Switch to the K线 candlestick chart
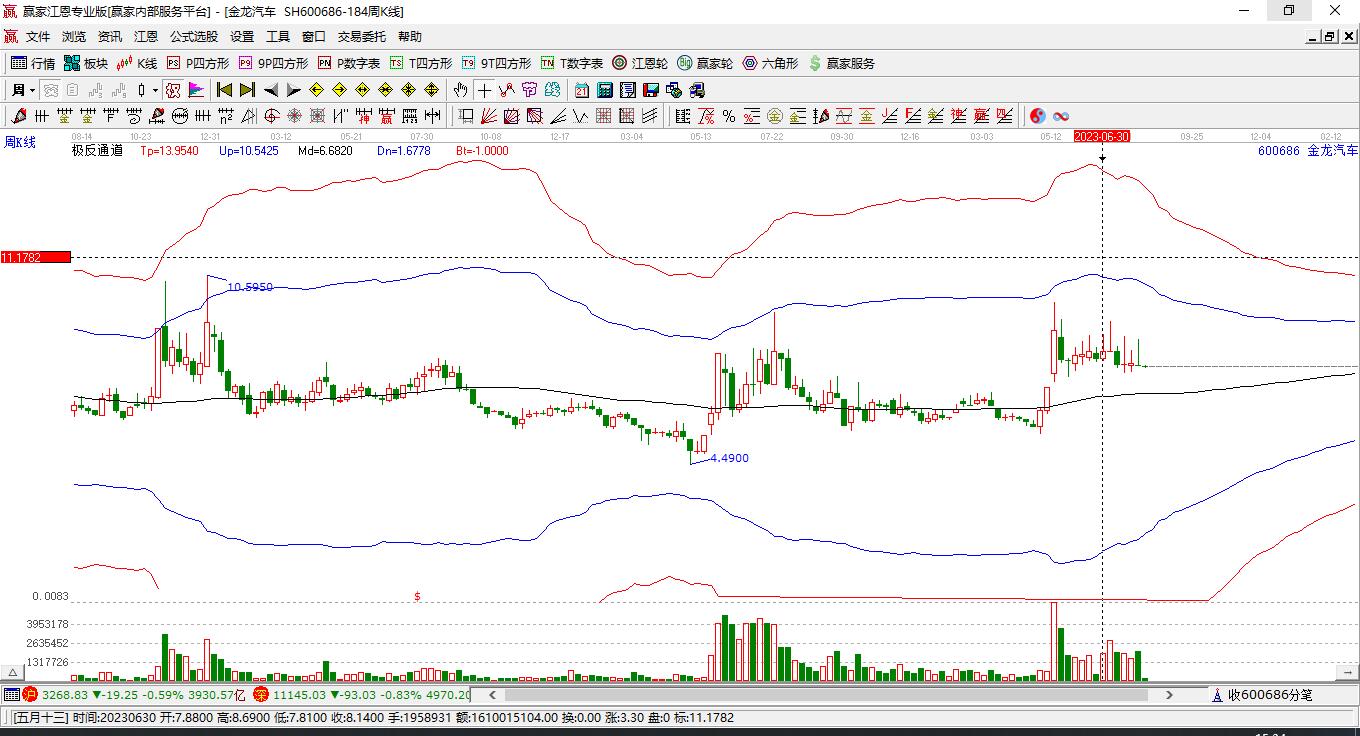Screen dimensions: 1360x736 click(137, 63)
